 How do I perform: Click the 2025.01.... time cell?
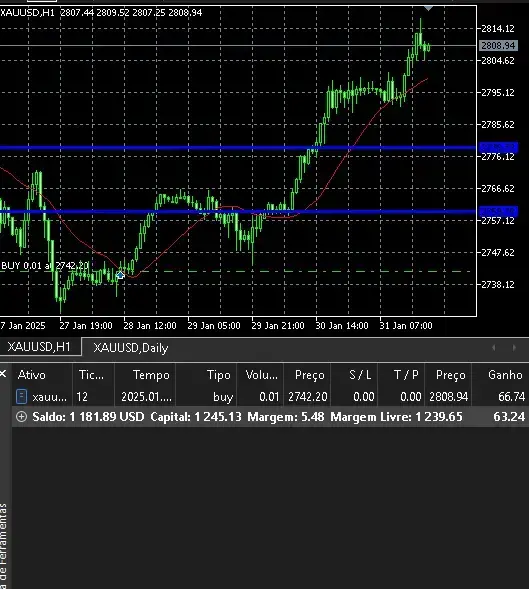pos(146,397)
